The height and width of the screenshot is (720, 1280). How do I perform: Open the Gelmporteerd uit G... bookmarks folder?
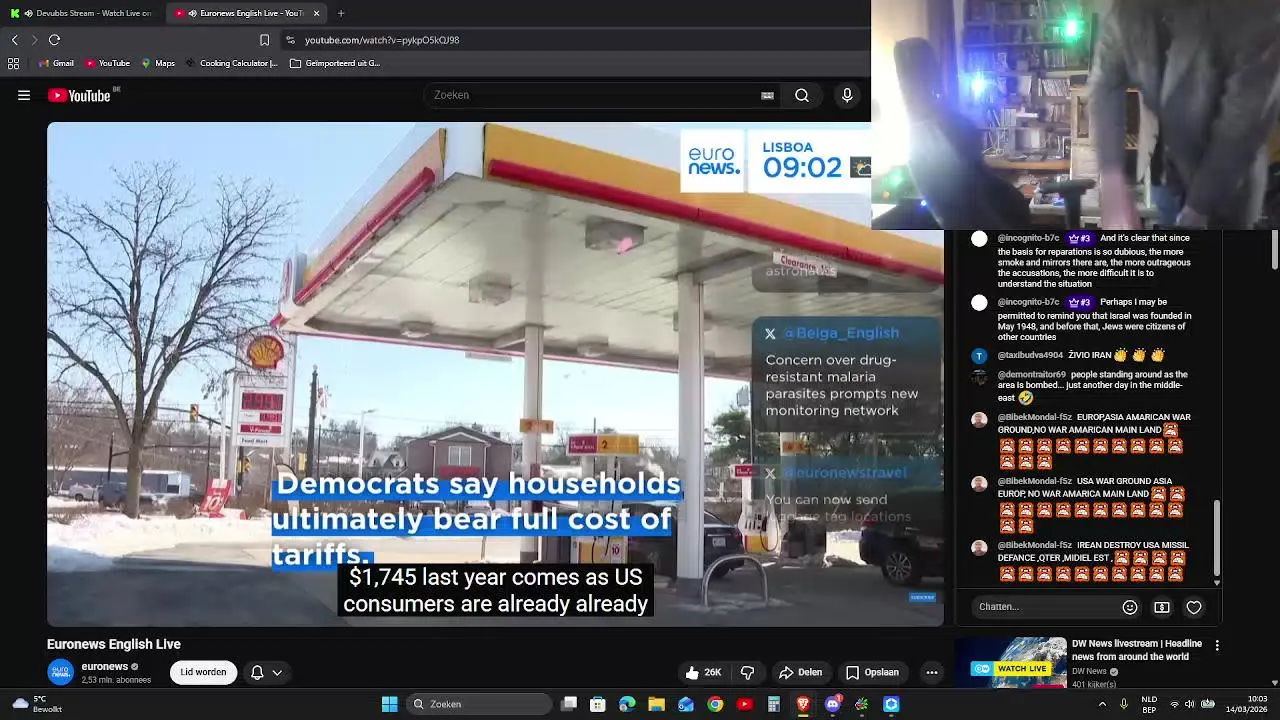pyautogui.click(x=335, y=63)
